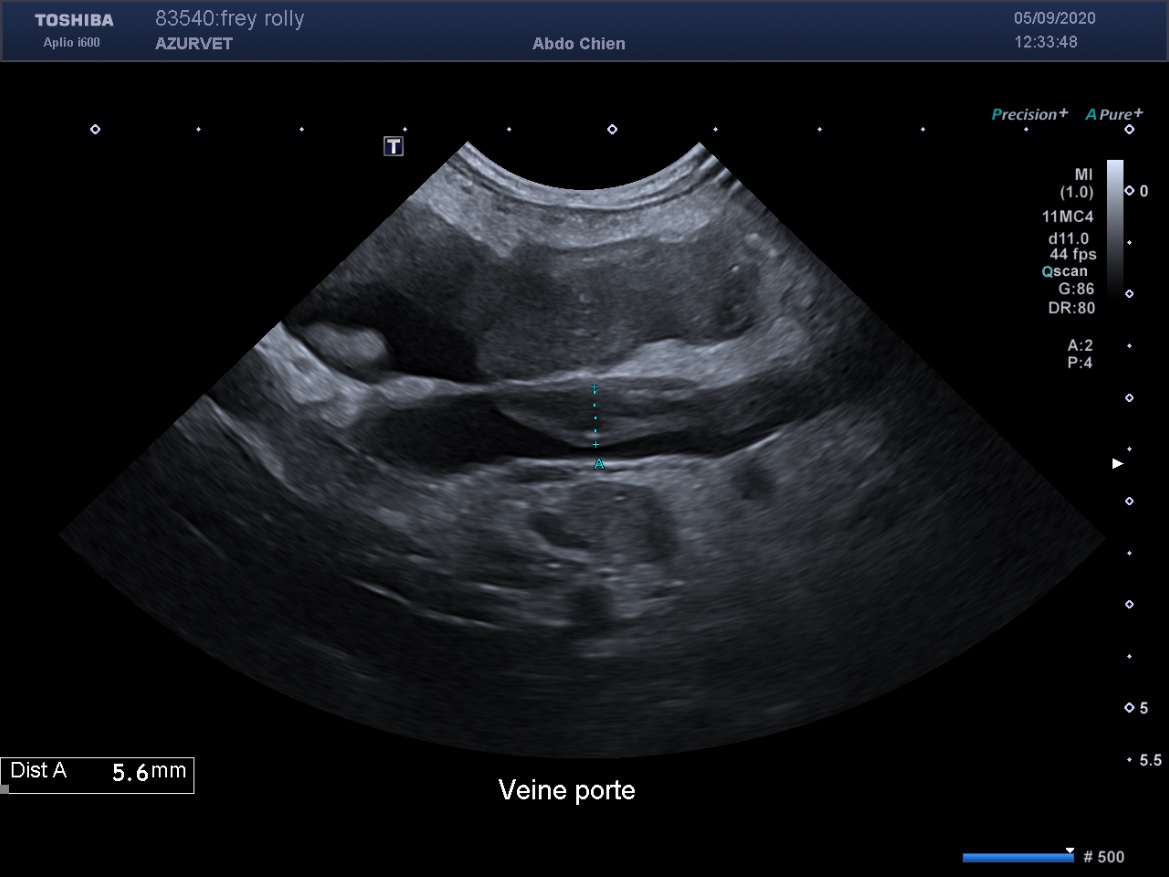Select the lower caliper cross above label A
This screenshot has height=877, width=1169.
[596, 444]
